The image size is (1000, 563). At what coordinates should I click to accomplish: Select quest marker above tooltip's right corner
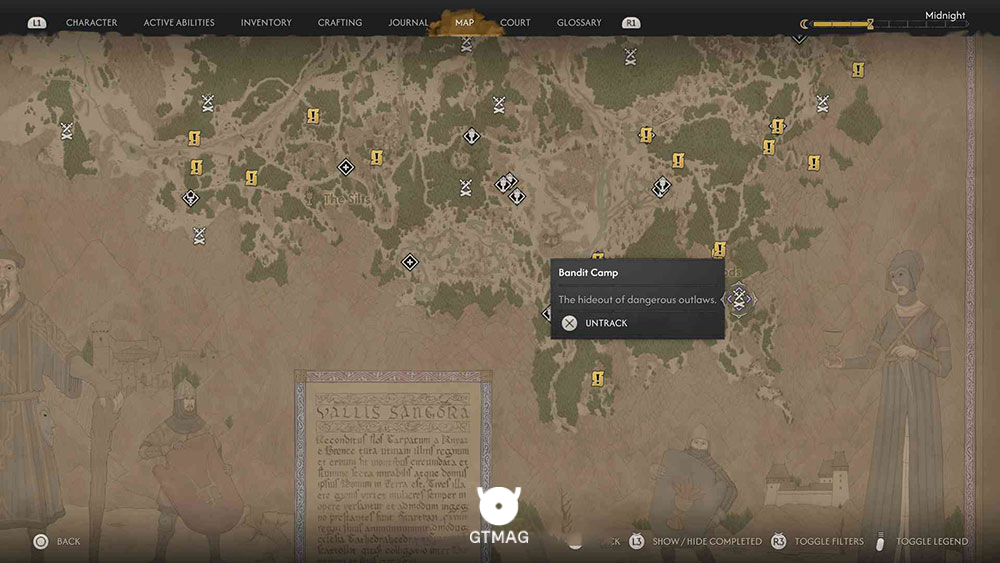(719, 249)
